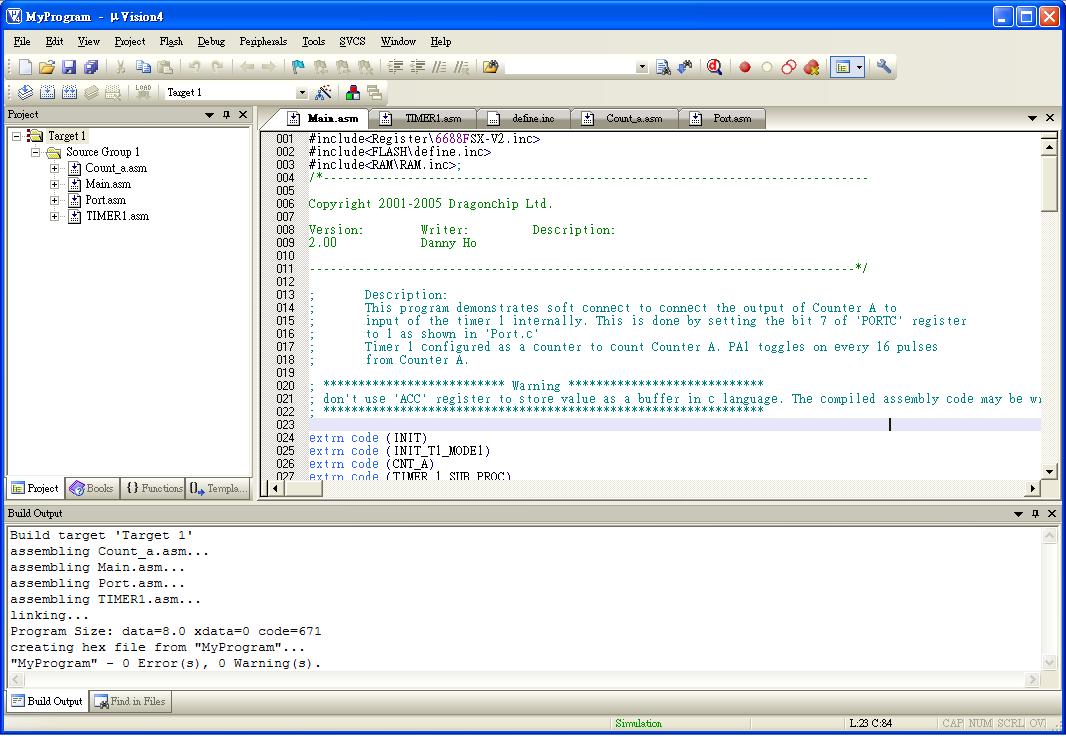Viewport: 1066px width, 737px height.
Task: Open the Target 1 dropdown
Action: tap(302, 92)
